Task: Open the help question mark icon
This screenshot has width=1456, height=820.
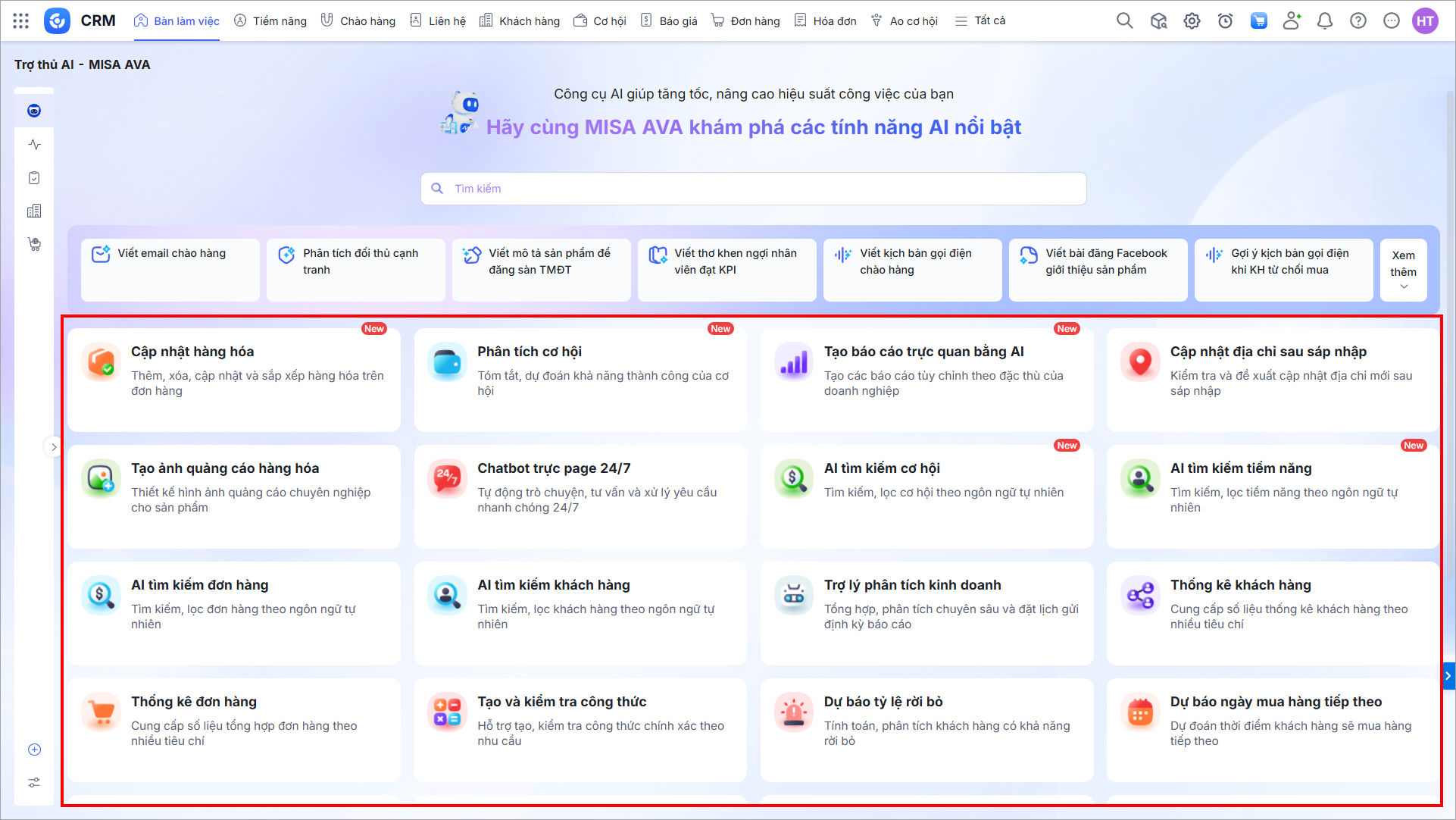Action: pyautogui.click(x=1358, y=20)
